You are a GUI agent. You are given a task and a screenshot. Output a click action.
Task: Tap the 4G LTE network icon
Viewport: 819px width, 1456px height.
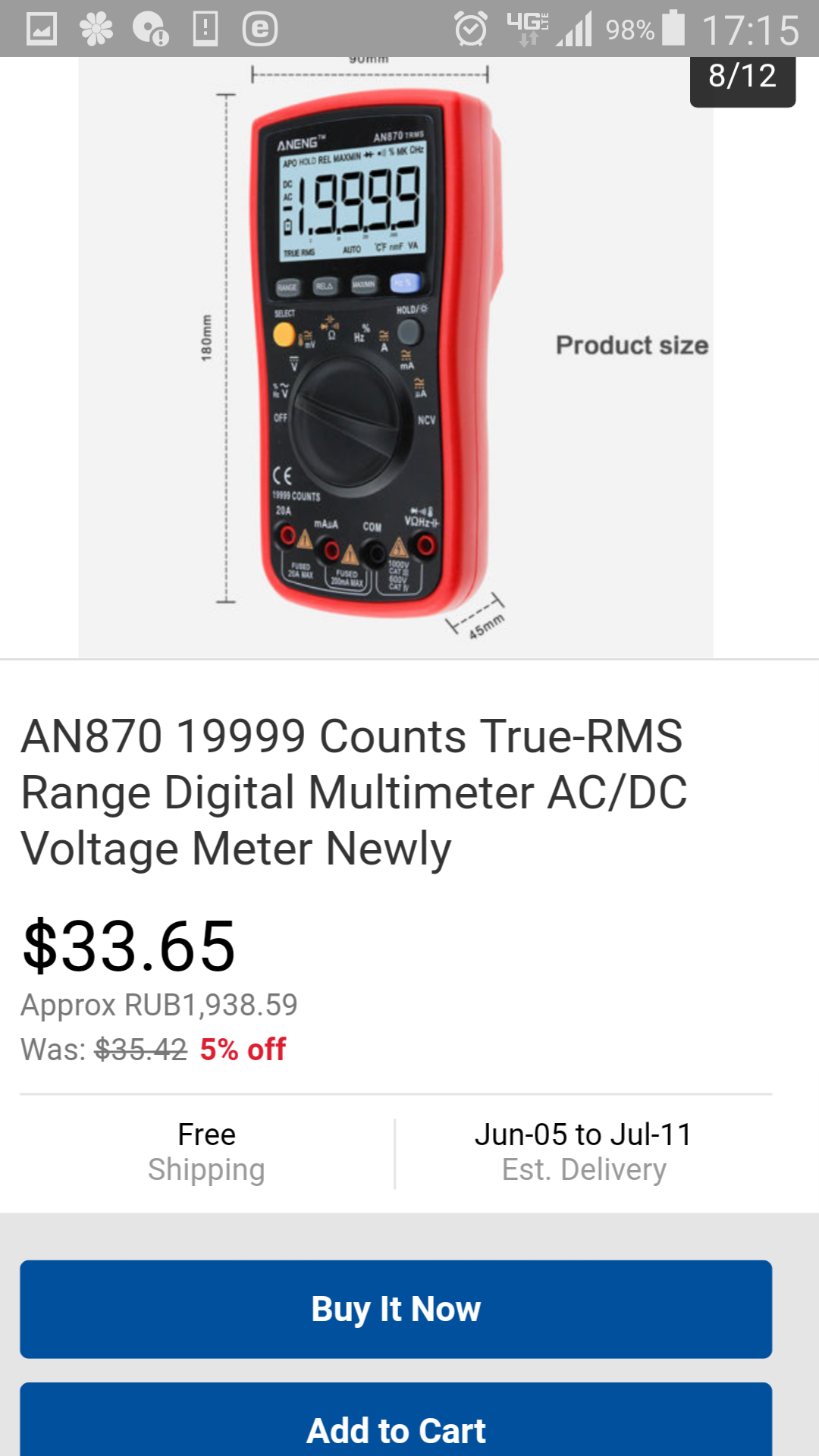[527, 30]
